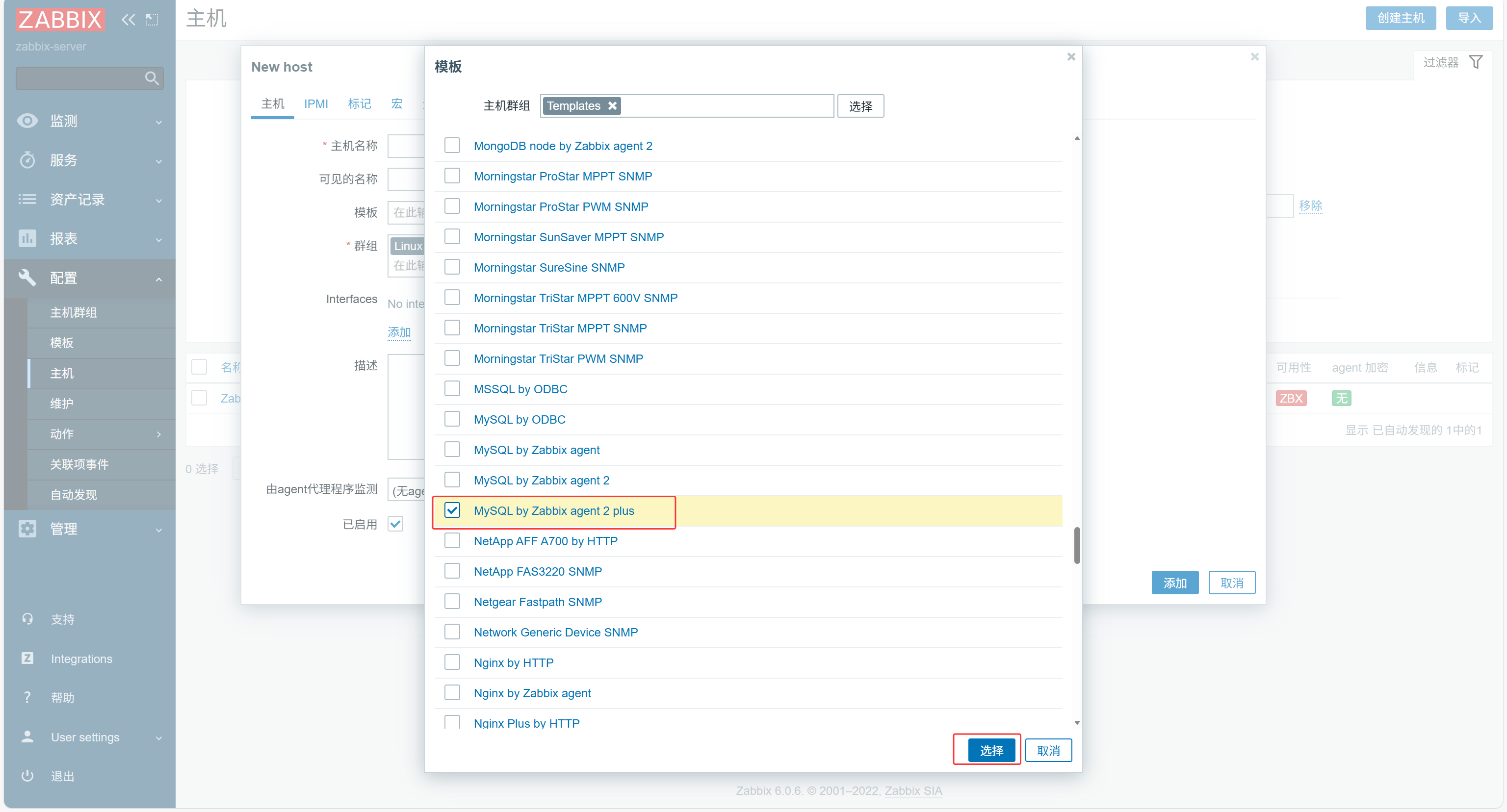
Task: Uncheck MySQL by Zabbix agent 2 plus
Action: 452,510
